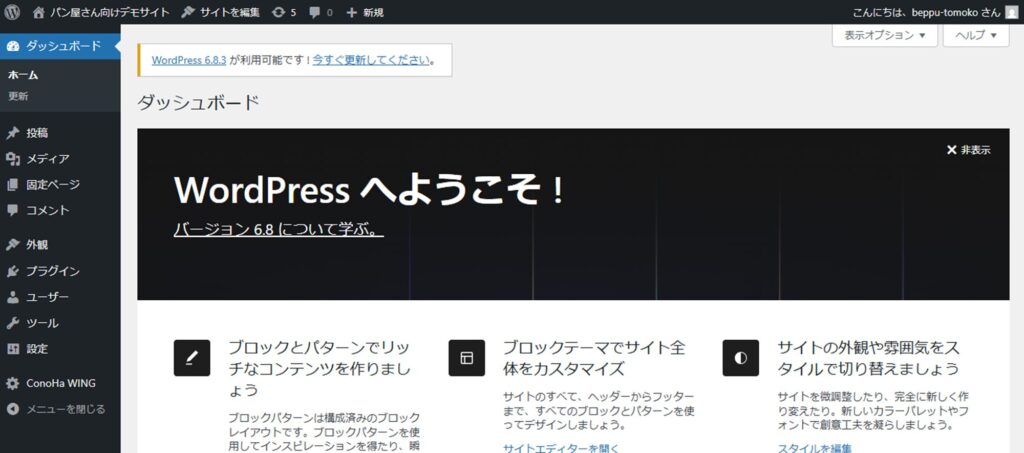Click the heading ブロックとパターンでリッチなコンテンツを作りましょう

[x=320, y=369]
